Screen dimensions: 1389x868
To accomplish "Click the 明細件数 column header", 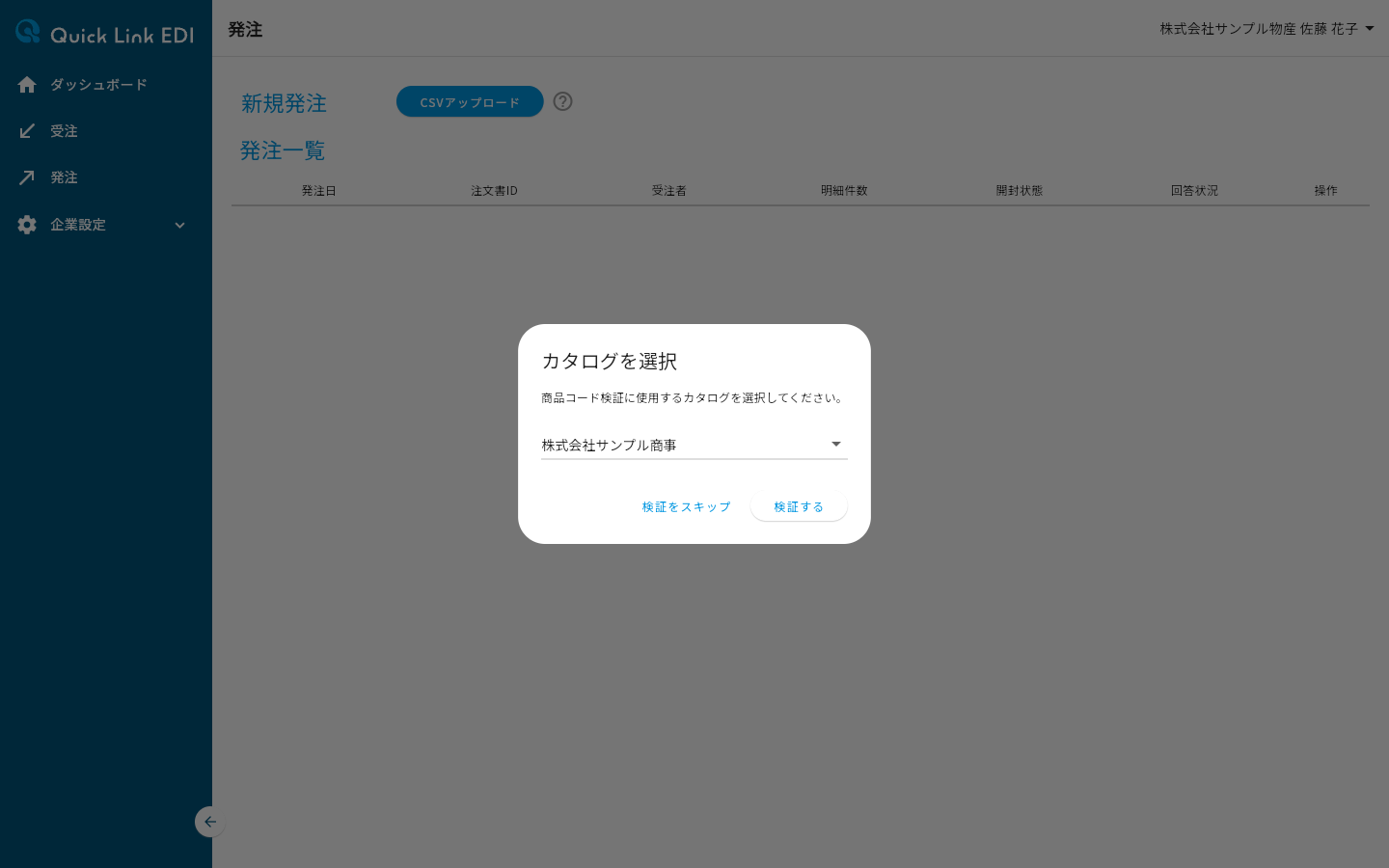I will [845, 191].
